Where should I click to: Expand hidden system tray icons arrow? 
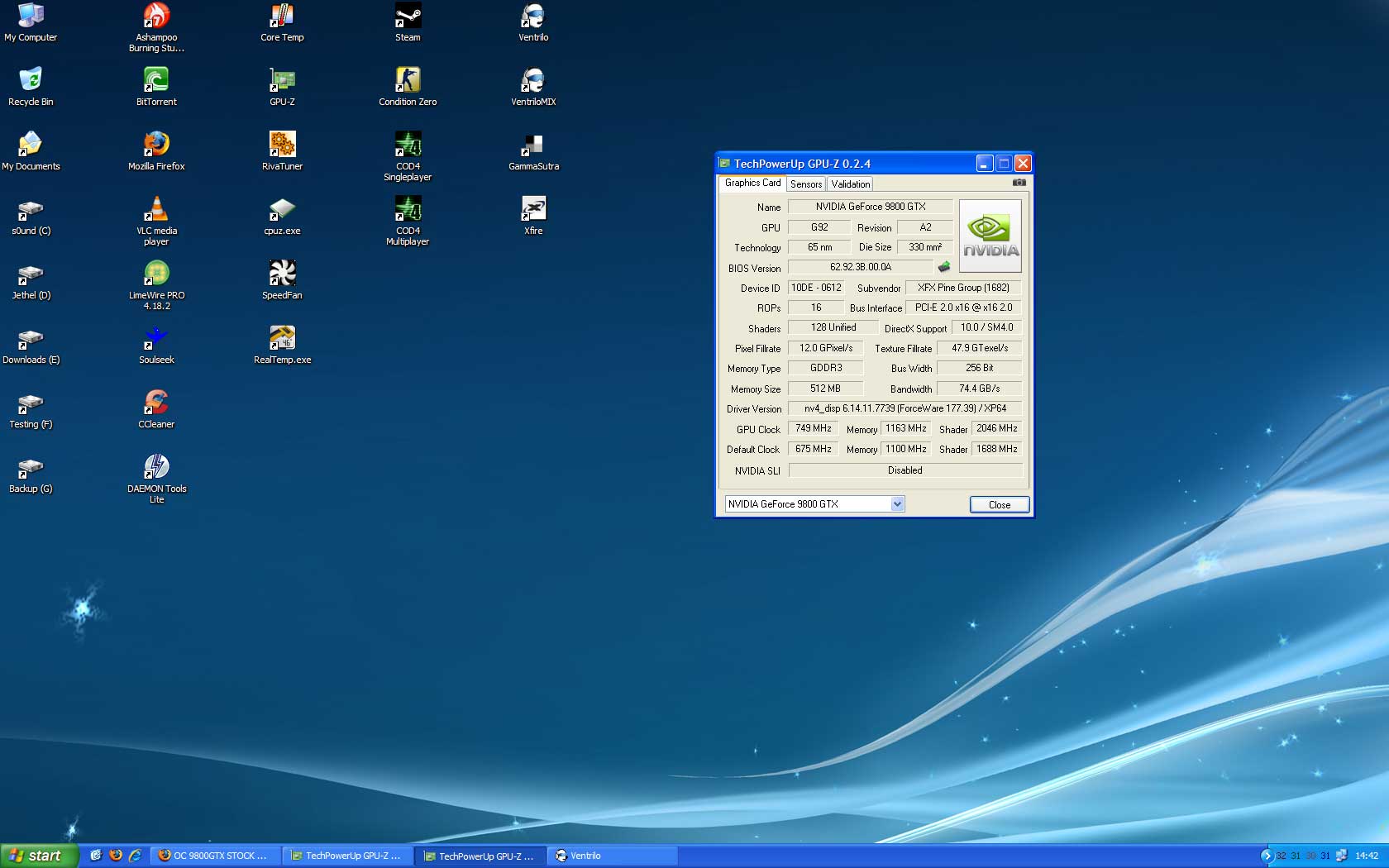click(x=1266, y=856)
